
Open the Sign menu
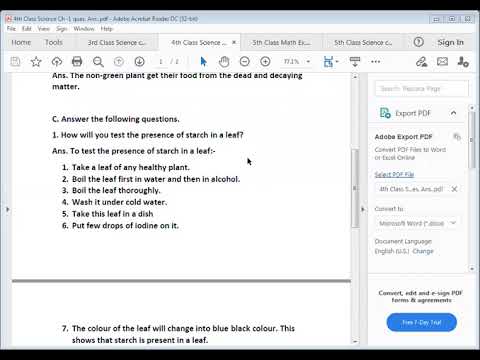click(62, 29)
